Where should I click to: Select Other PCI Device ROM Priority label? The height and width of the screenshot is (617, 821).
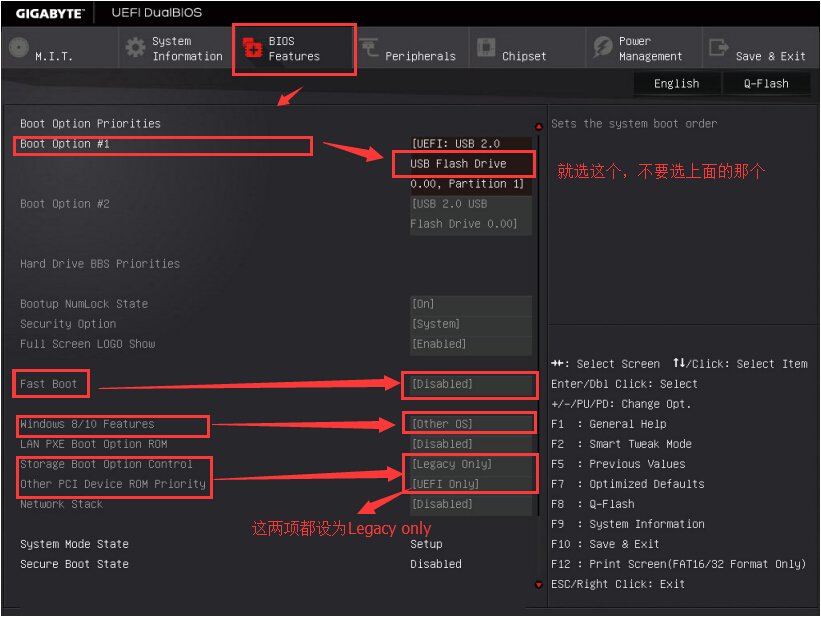[x=113, y=484]
